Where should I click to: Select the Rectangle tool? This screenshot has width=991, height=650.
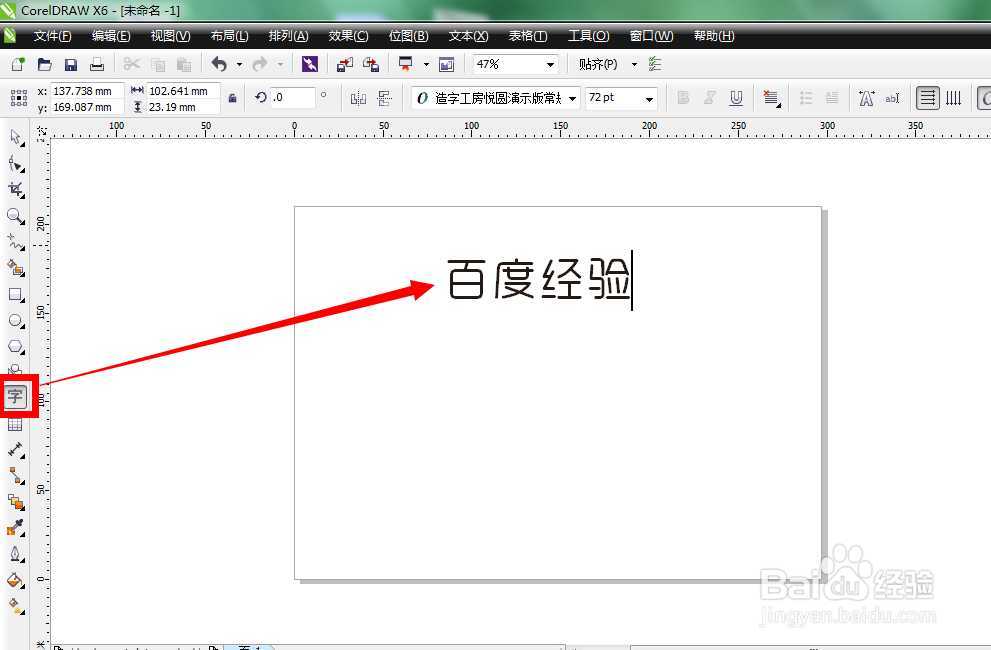(x=16, y=293)
